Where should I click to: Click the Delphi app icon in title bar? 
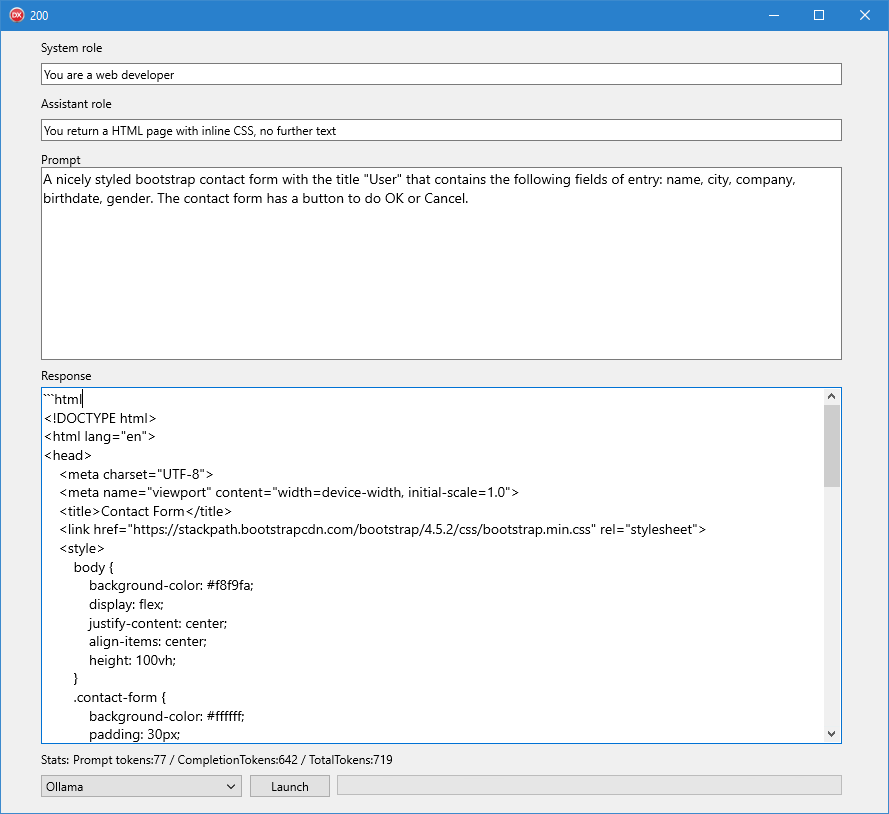pyautogui.click(x=17, y=15)
